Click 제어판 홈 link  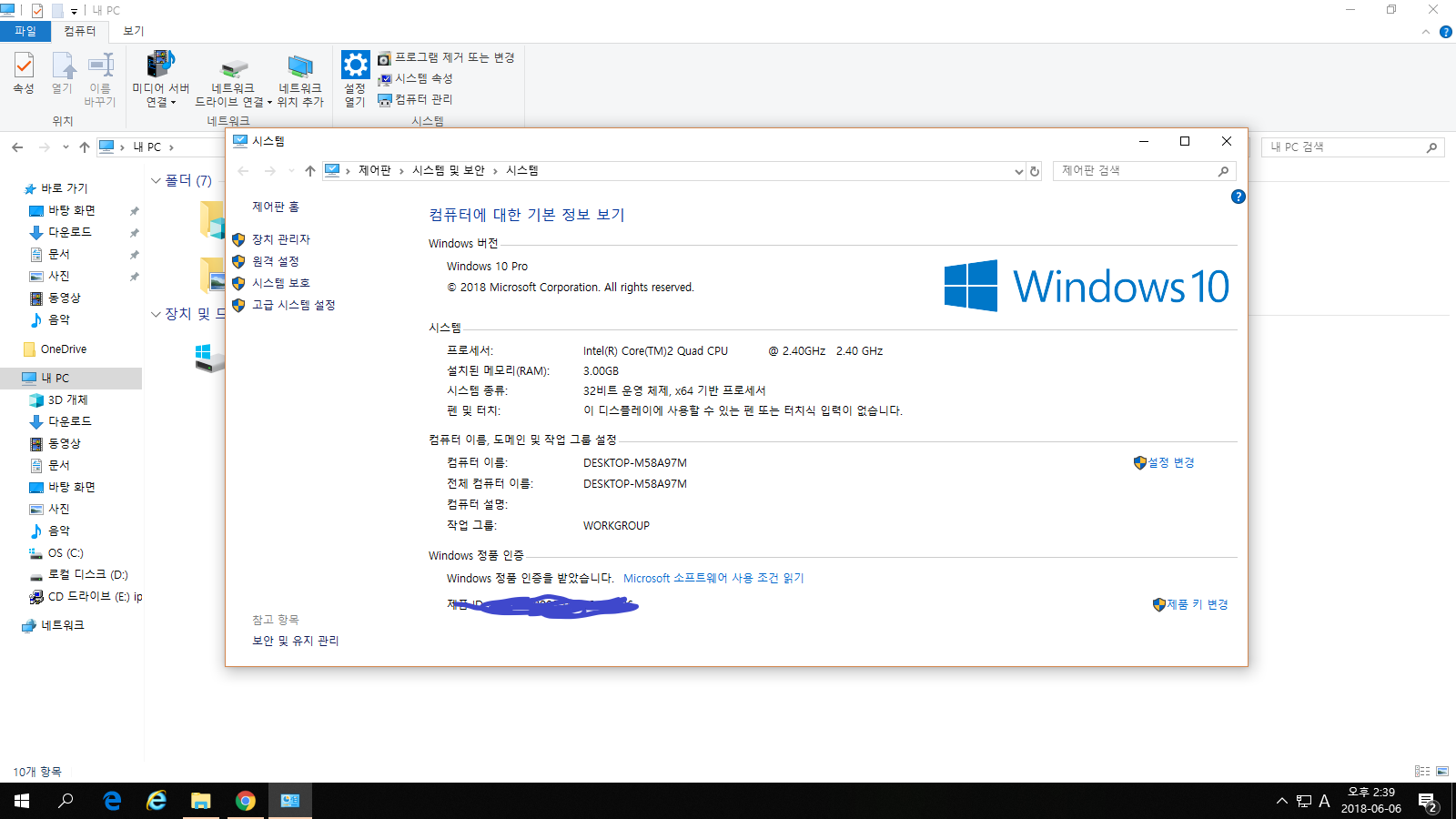coord(276,207)
